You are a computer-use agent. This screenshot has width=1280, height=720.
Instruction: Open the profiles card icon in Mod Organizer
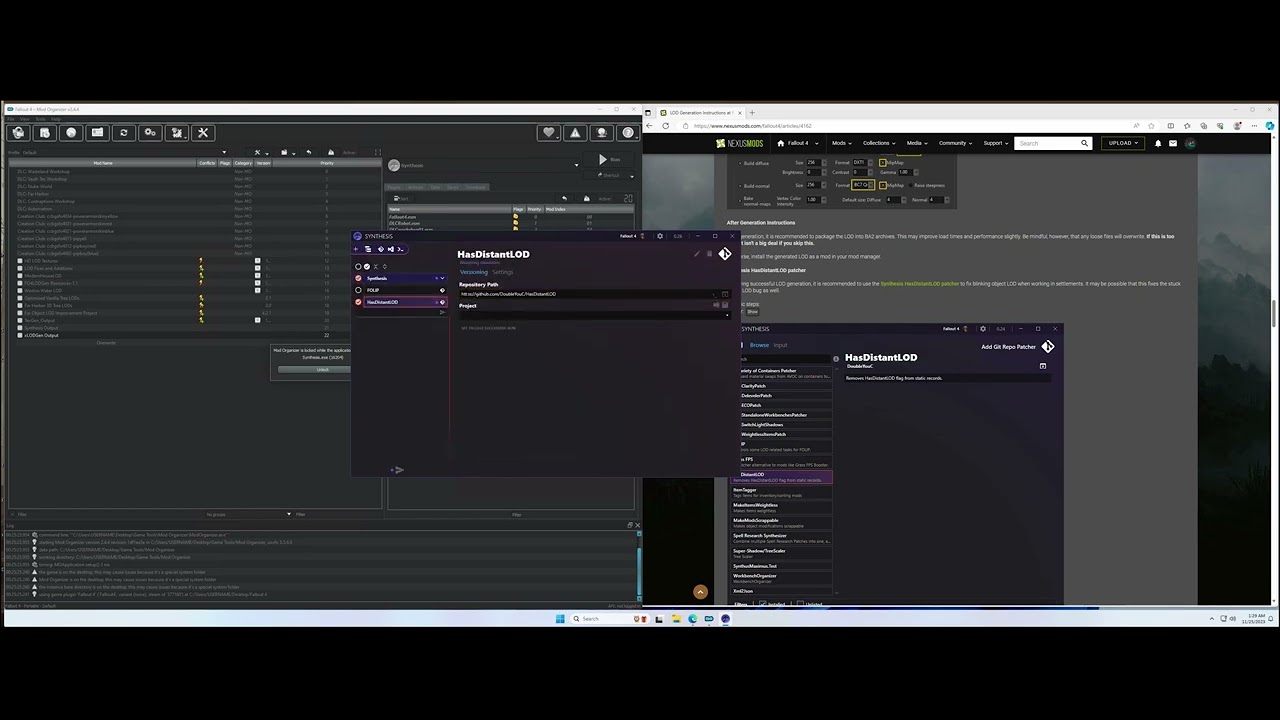coord(97,132)
